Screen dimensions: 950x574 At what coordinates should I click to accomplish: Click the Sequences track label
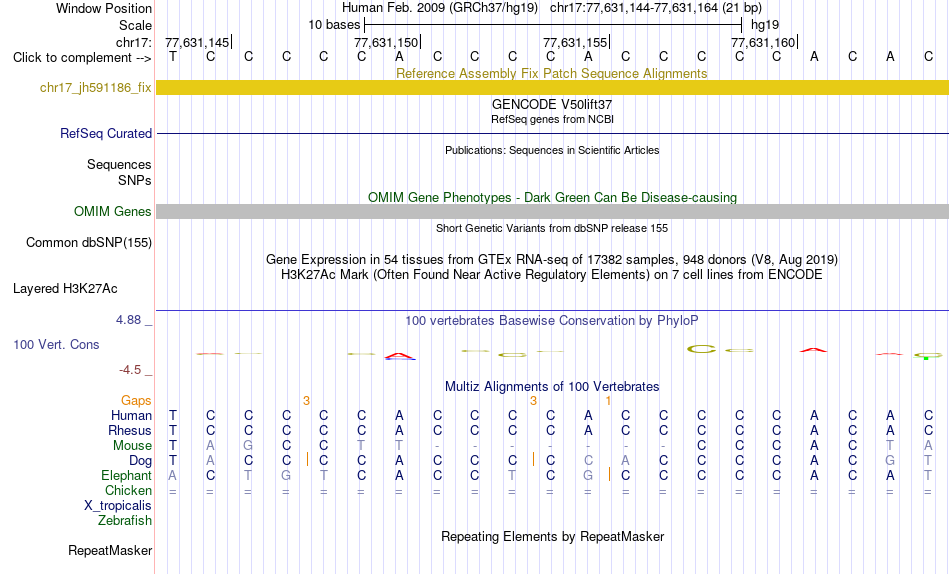click(119, 164)
